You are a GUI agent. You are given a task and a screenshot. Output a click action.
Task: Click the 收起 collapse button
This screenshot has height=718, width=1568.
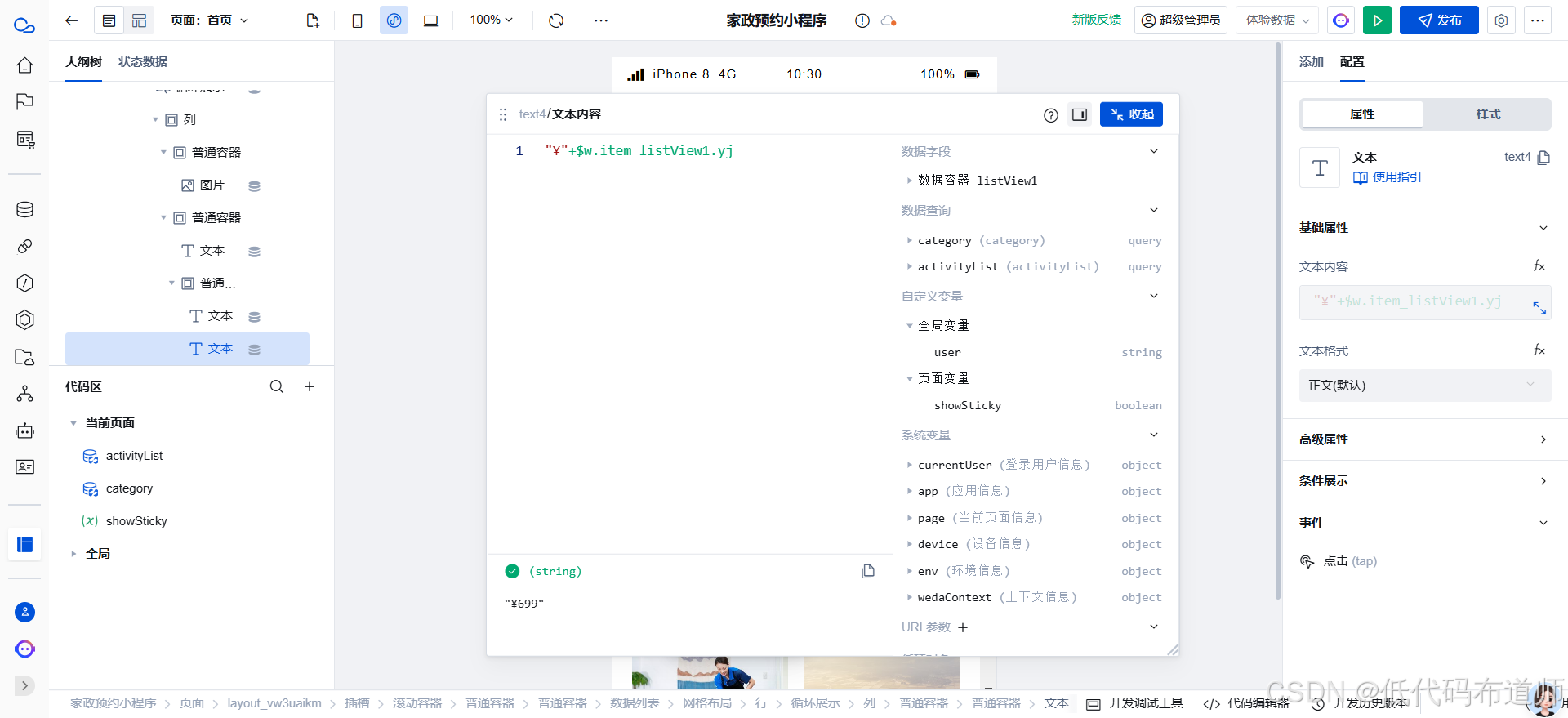click(x=1131, y=114)
